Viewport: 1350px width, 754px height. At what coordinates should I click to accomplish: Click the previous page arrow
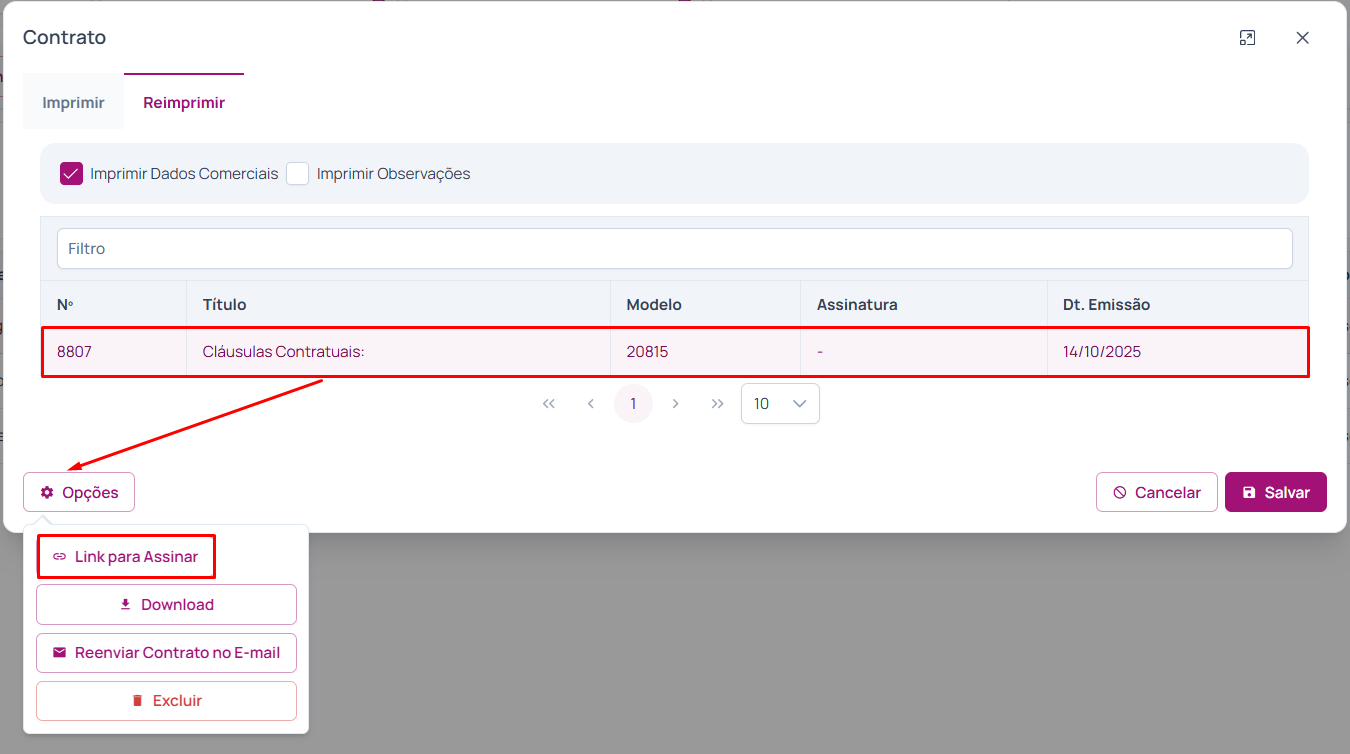[x=591, y=404]
